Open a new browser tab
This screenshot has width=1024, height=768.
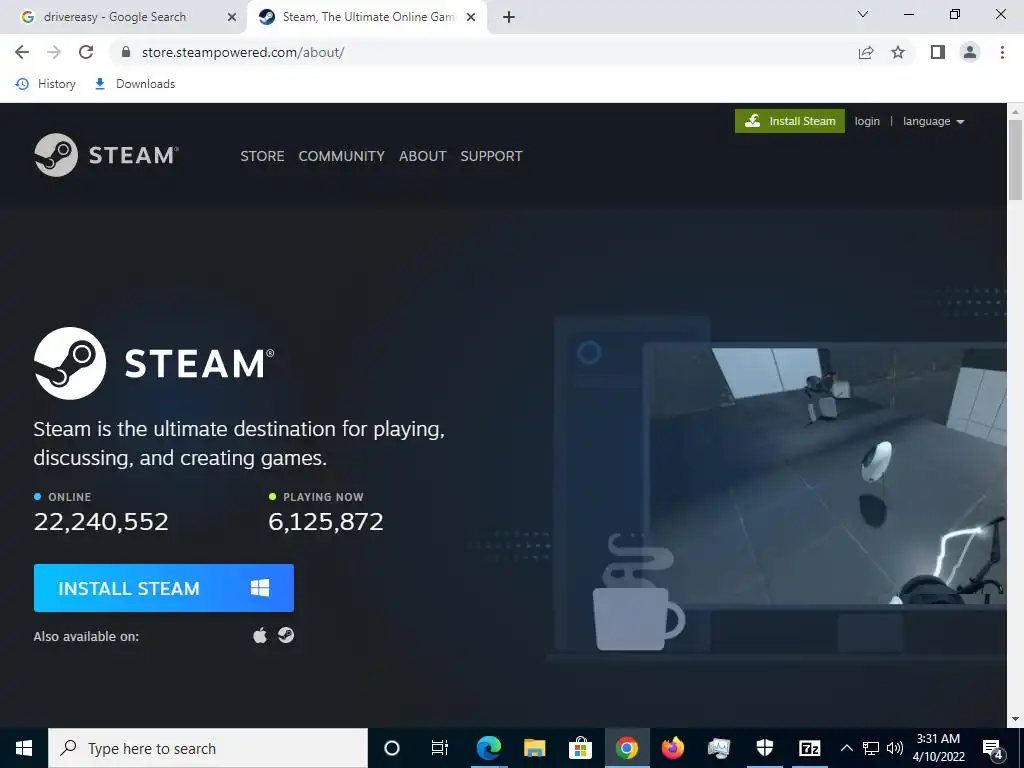(509, 17)
